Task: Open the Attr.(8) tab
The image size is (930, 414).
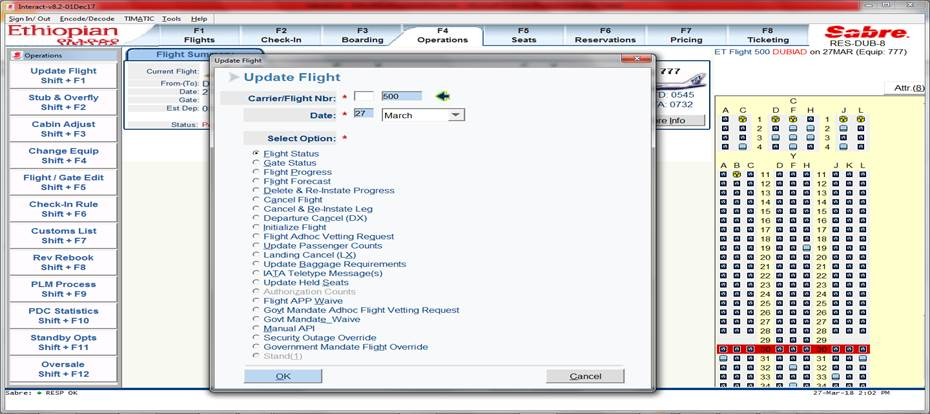Action: click(x=909, y=88)
